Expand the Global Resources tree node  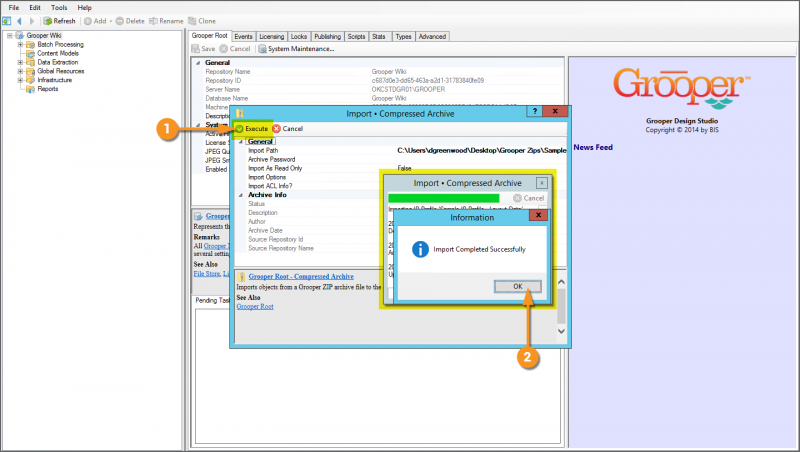click(x=20, y=71)
